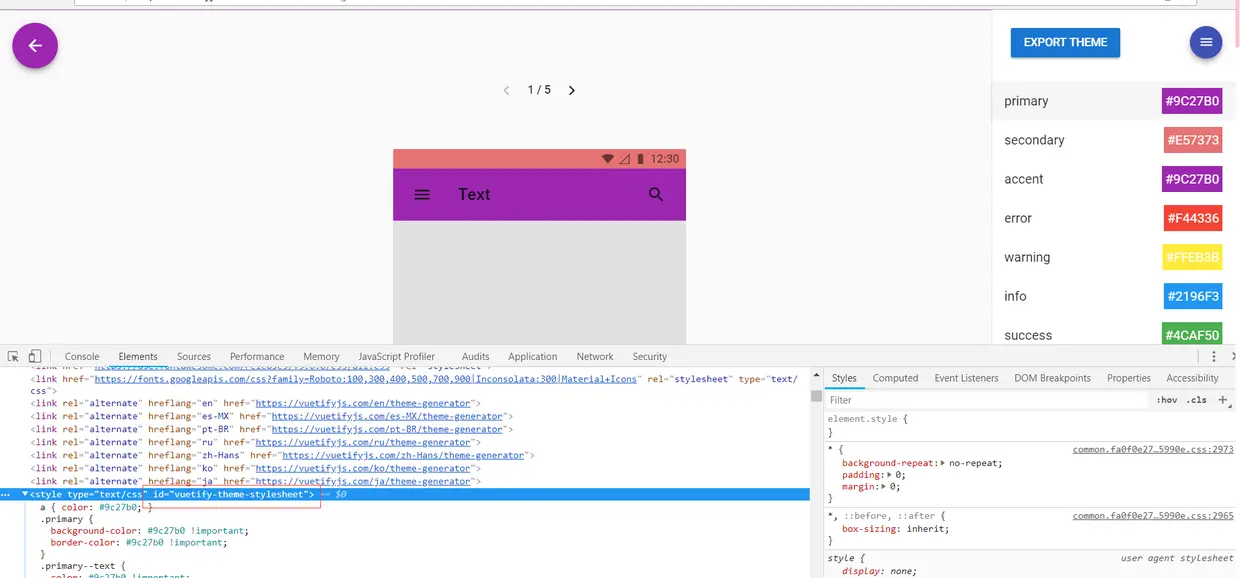Toggle the :hov element state button
Viewport: 1240px width, 578px height.
(1167, 400)
